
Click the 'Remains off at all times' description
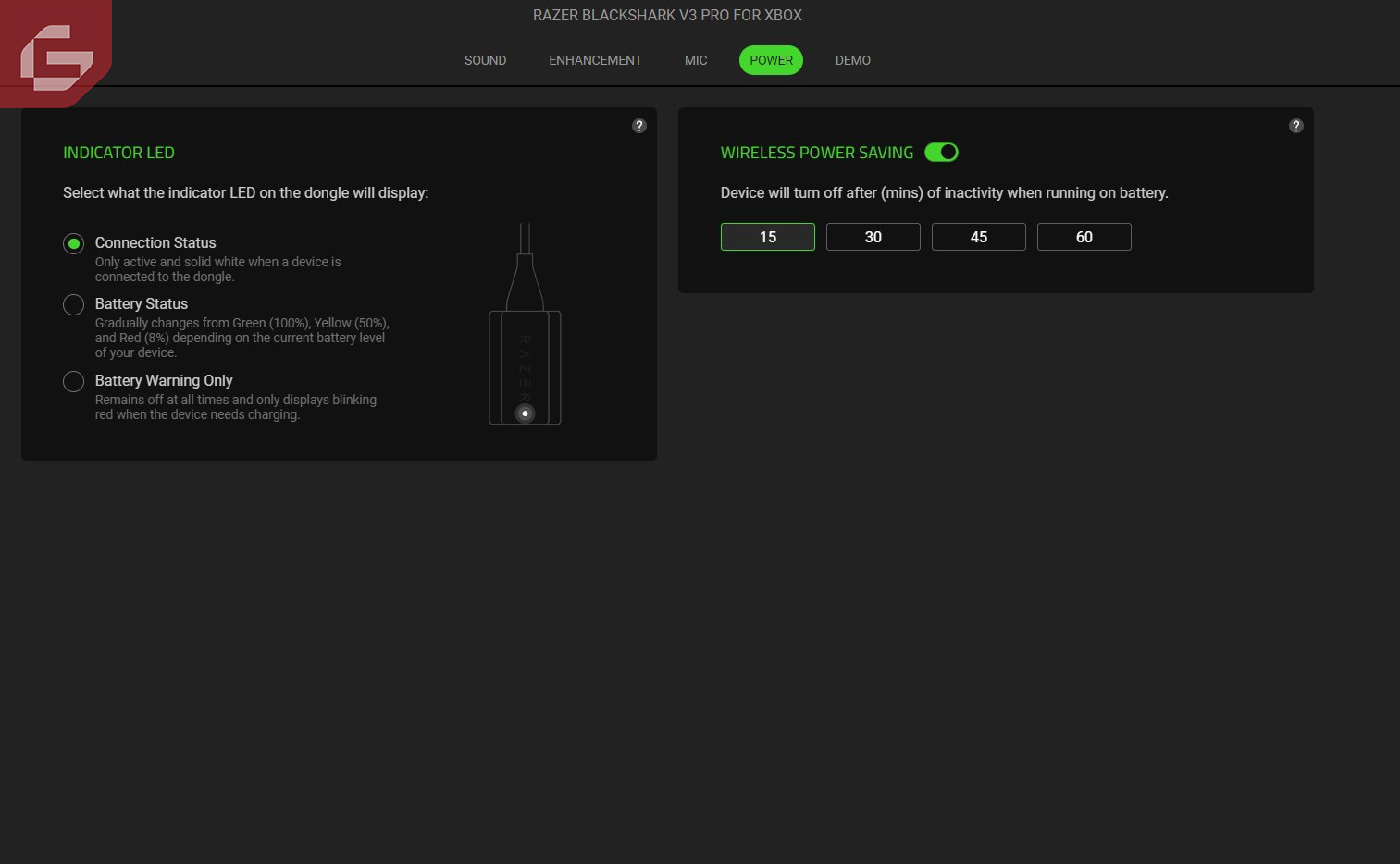tap(236, 407)
